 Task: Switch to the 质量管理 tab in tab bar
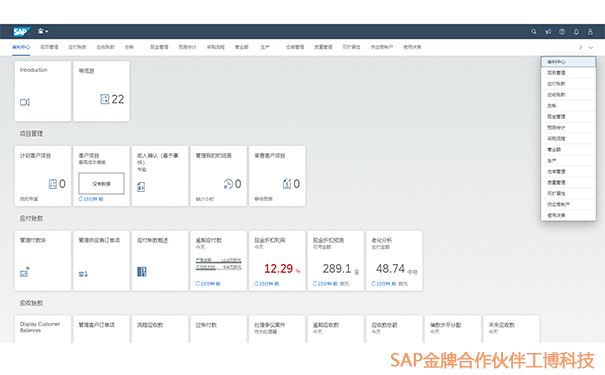pyautogui.click(x=323, y=47)
